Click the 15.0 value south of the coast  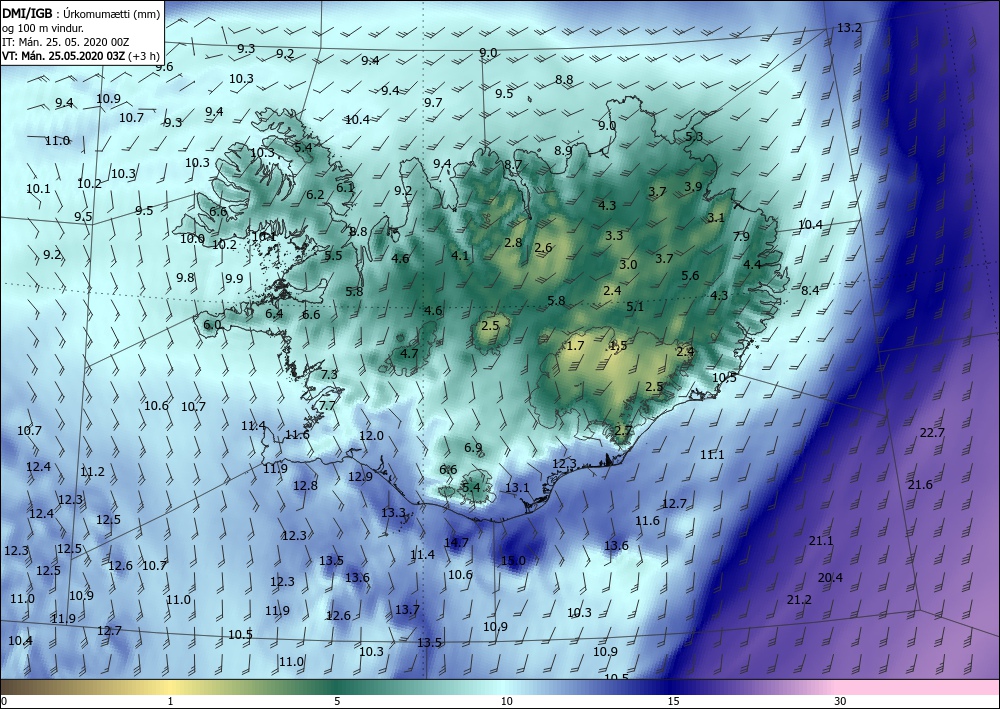513,560
